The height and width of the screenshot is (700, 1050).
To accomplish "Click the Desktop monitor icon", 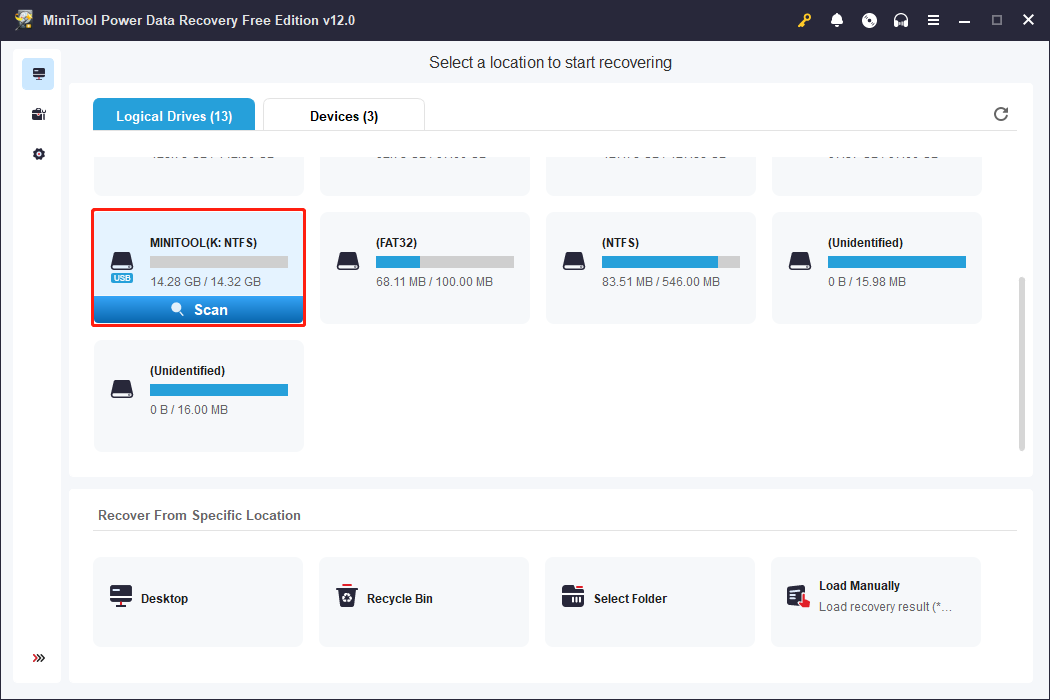I will coord(121,596).
